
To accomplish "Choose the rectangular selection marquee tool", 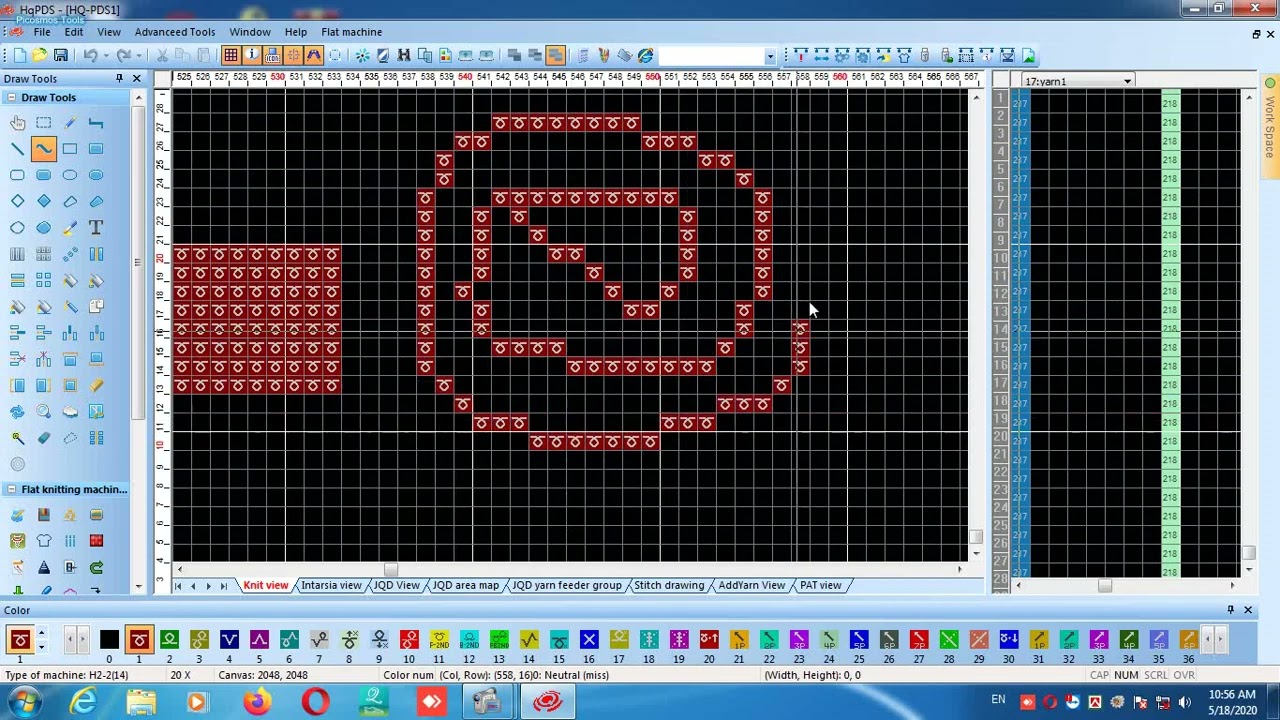I will click(x=43, y=123).
